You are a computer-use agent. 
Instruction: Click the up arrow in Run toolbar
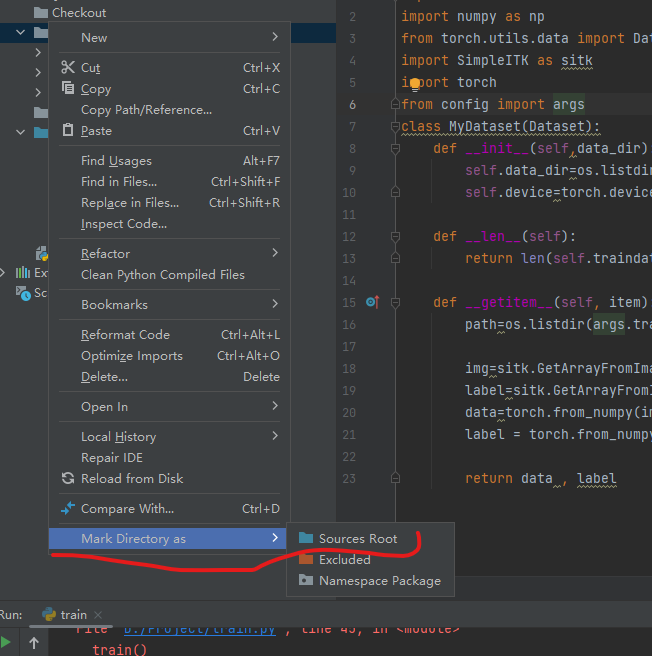click(x=34, y=643)
